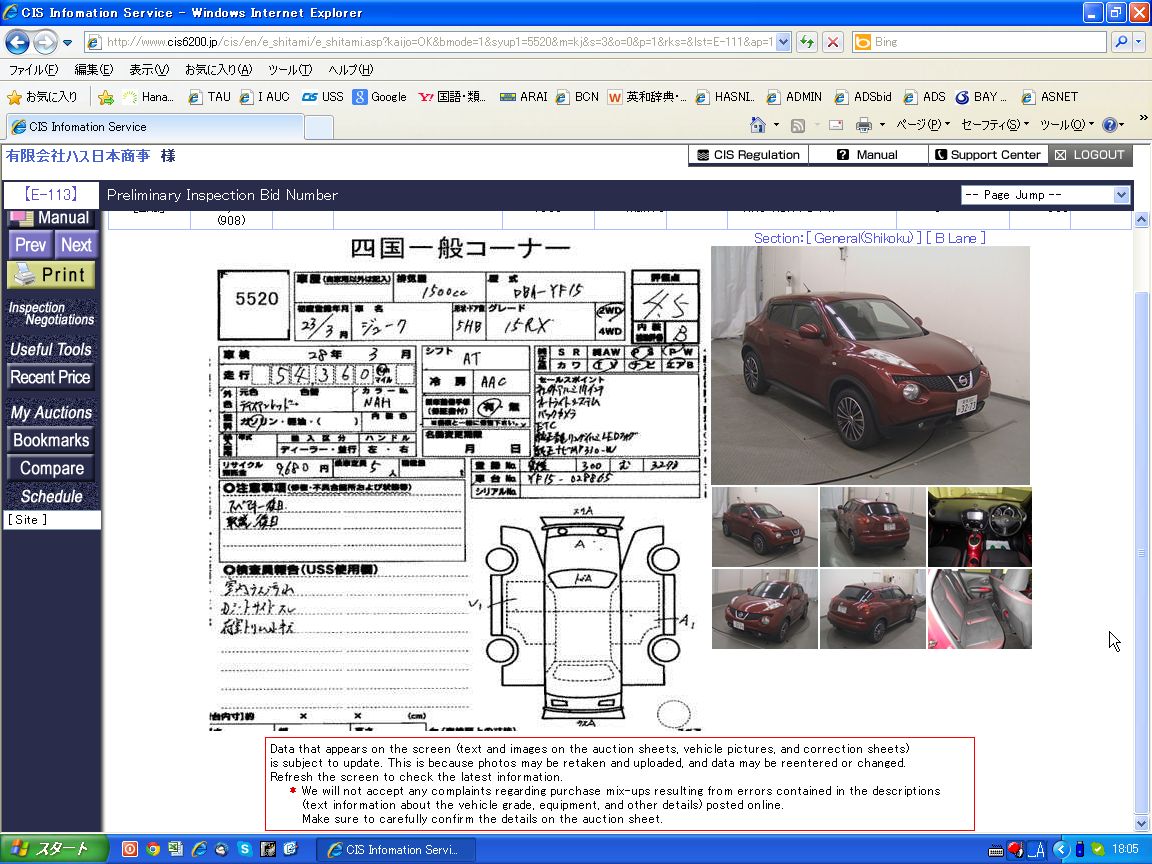The height and width of the screenshot is (864, 1152).
Task: Expand the ページ(P) command bar menu
Action: coord(922,125)
